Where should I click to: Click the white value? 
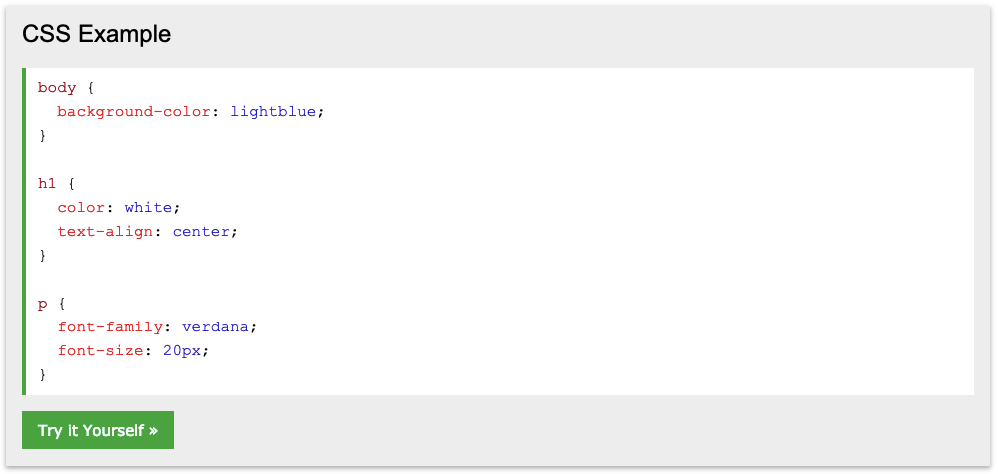pos(148,208)
